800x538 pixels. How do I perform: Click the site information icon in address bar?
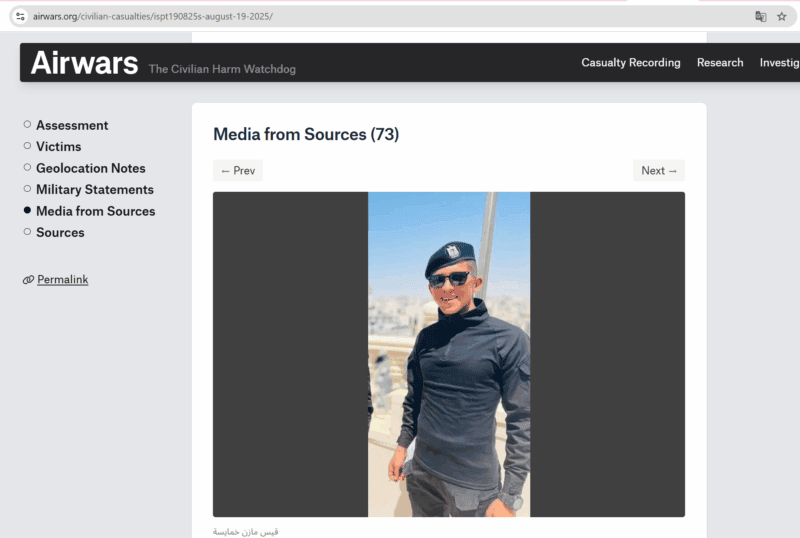20,16
